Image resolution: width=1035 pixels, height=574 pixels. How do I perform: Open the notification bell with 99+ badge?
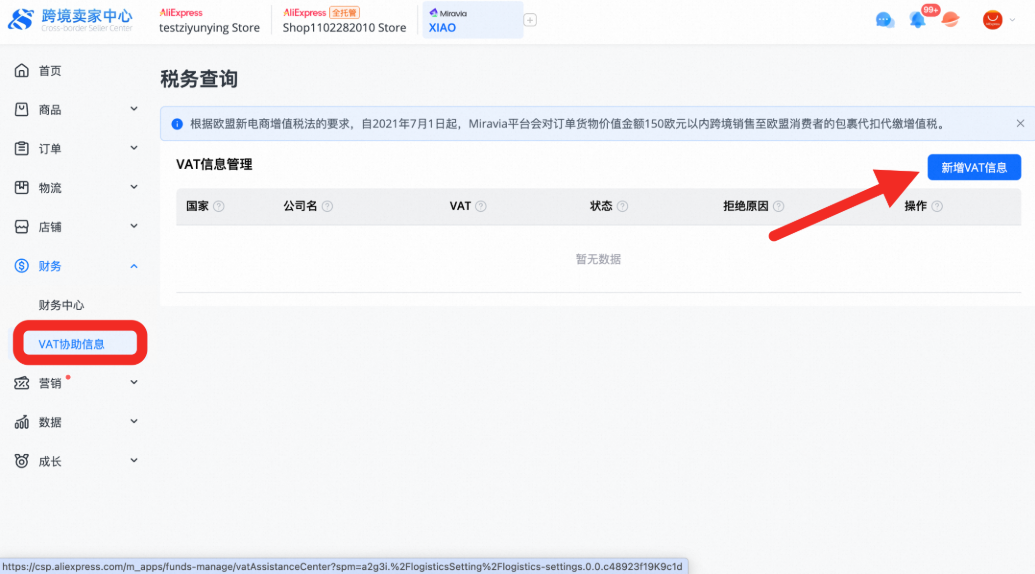pyautogui.click(x=917, y=20)
